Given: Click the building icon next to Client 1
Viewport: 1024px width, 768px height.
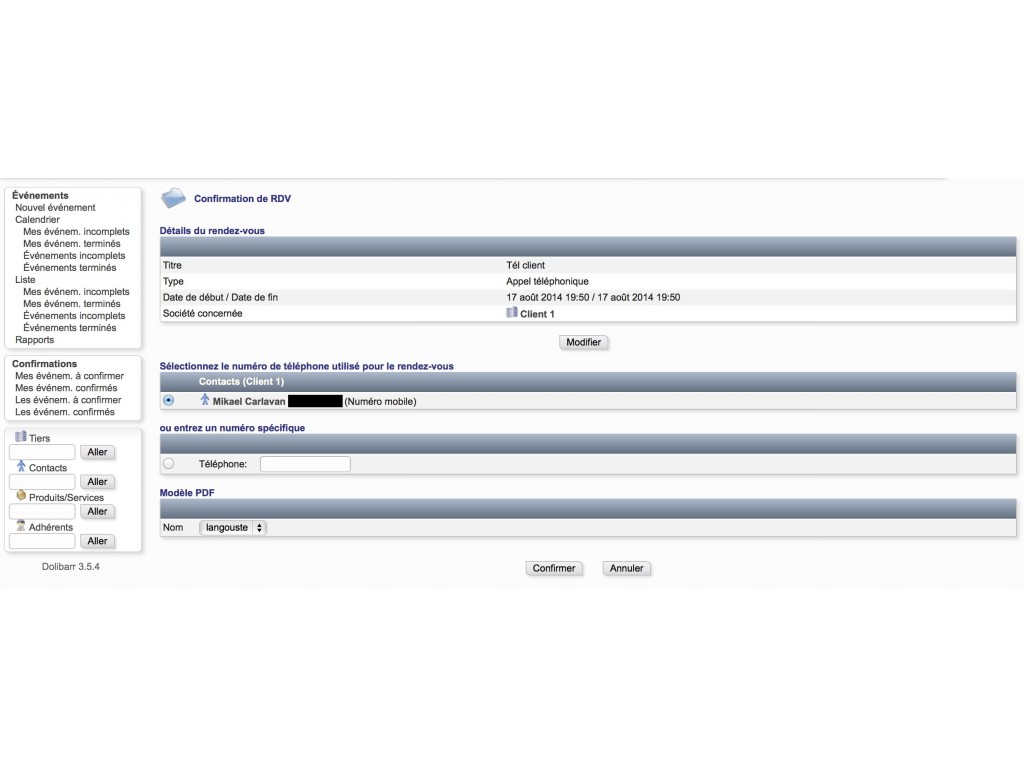Looking at the screenshot, I should click(x=511, y=313).
